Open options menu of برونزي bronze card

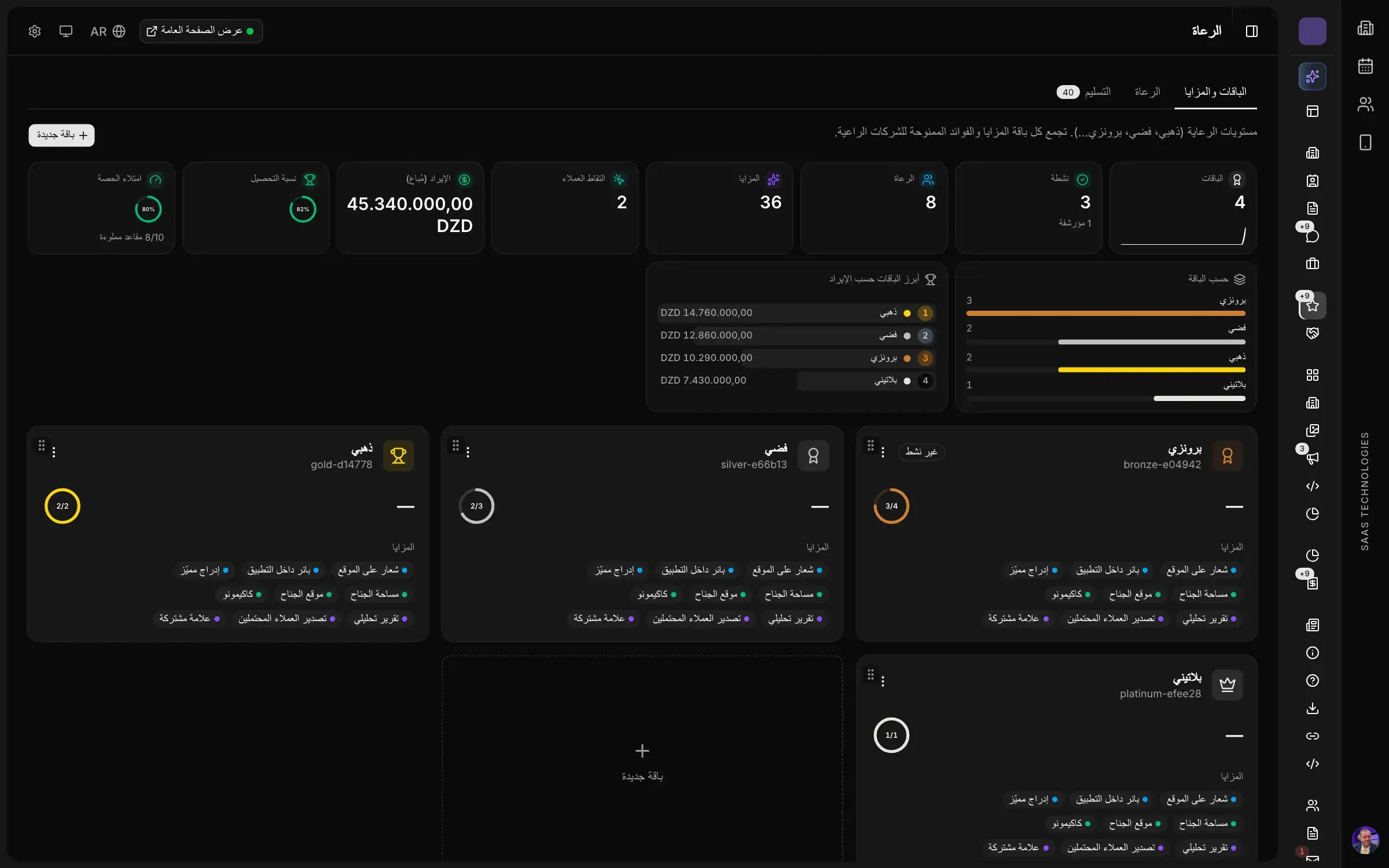click(883, 452)
